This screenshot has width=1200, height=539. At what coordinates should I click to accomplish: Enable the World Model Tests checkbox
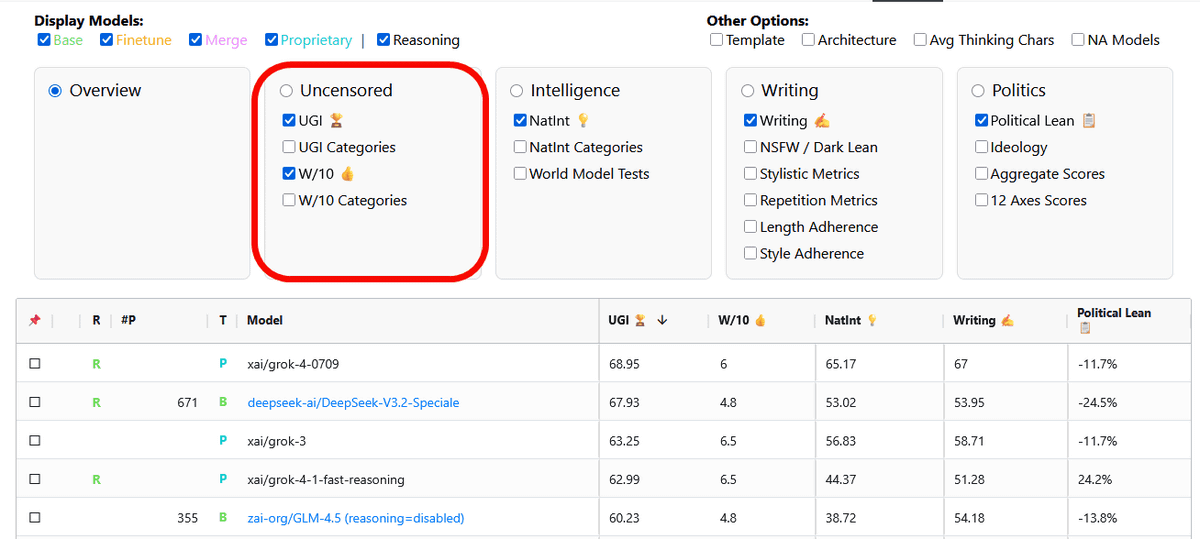(520, 174)
